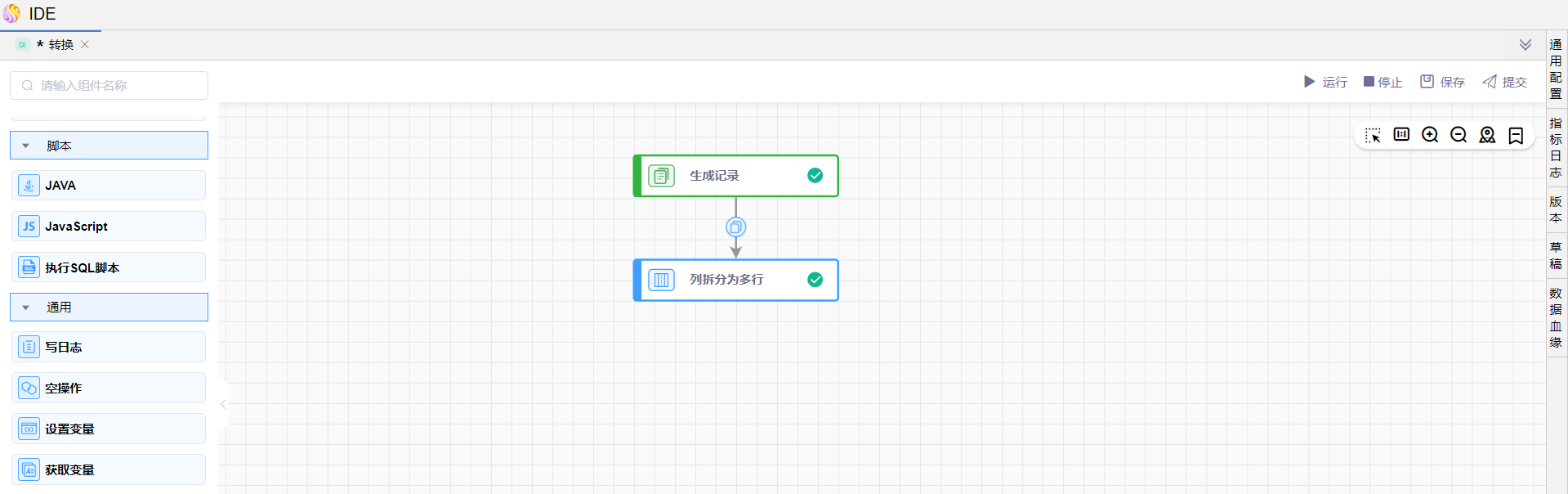Image resolution: width=1568 pixels, height=494 pixels.
Task: Select the 列拆分为多行 node
Action: [x=735, y=280]
